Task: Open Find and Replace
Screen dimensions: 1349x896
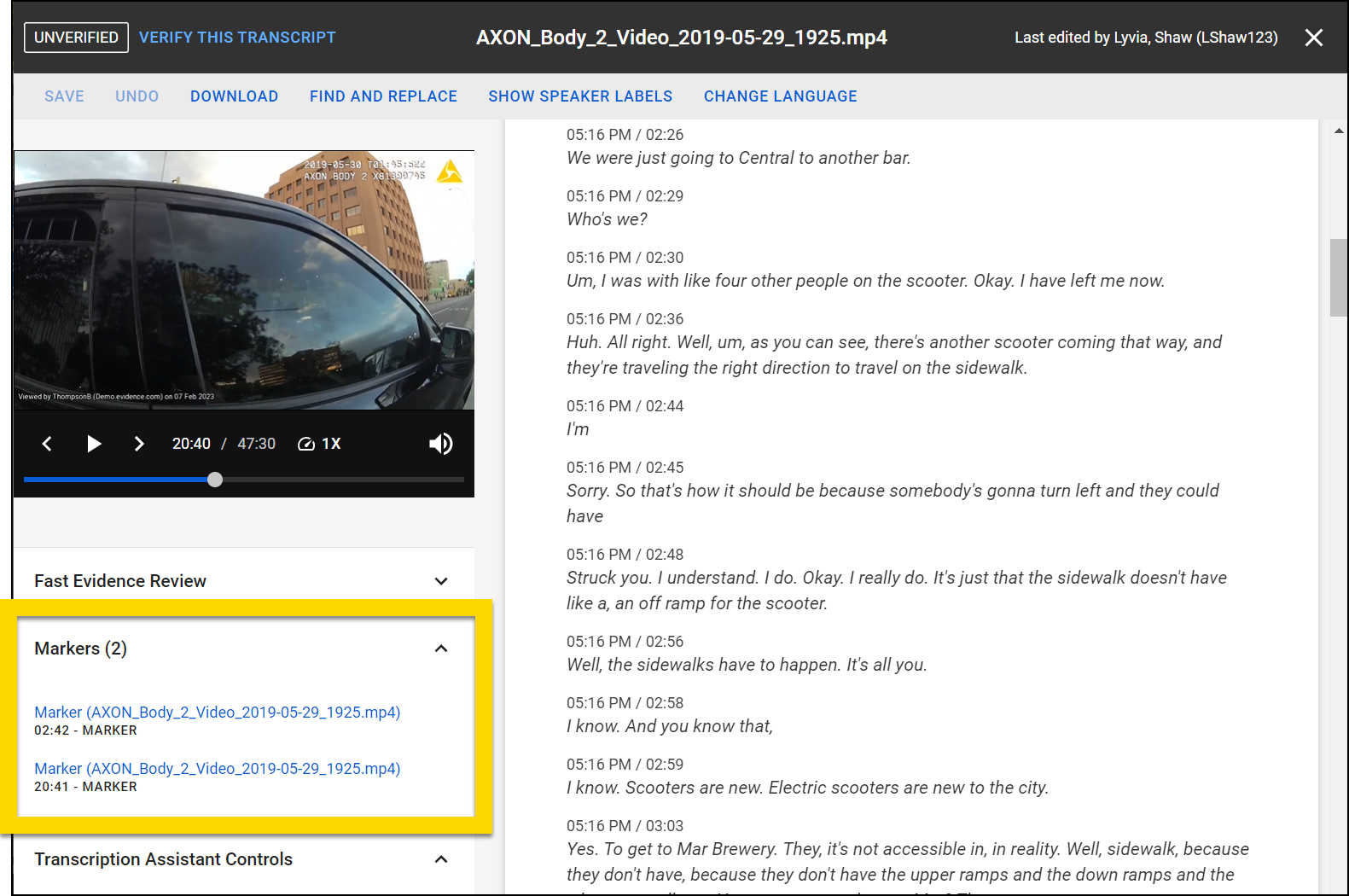Action: pos(383,96)
